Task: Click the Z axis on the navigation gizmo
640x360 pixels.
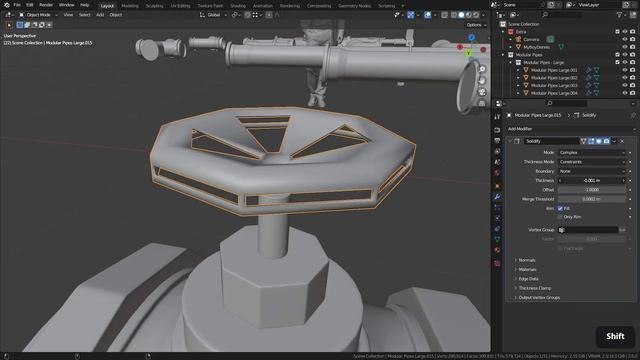Action: [x=471, y=38]
